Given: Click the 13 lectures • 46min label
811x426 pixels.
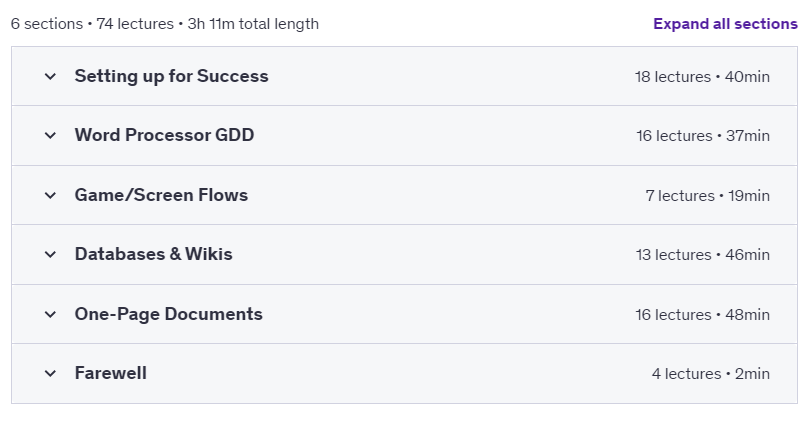Looking at the screenshot, I should pyautogui.click(x=703, y=254).
